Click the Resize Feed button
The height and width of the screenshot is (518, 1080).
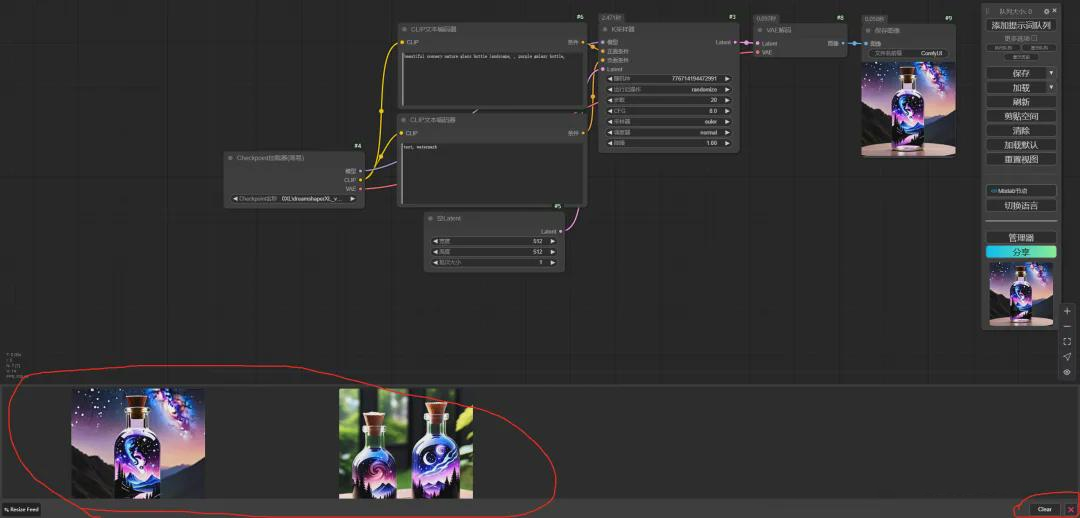[x=21, y=509]
